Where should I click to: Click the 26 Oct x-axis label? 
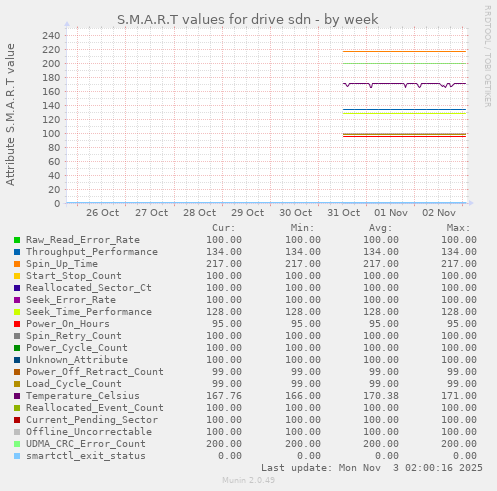(103, 213)
